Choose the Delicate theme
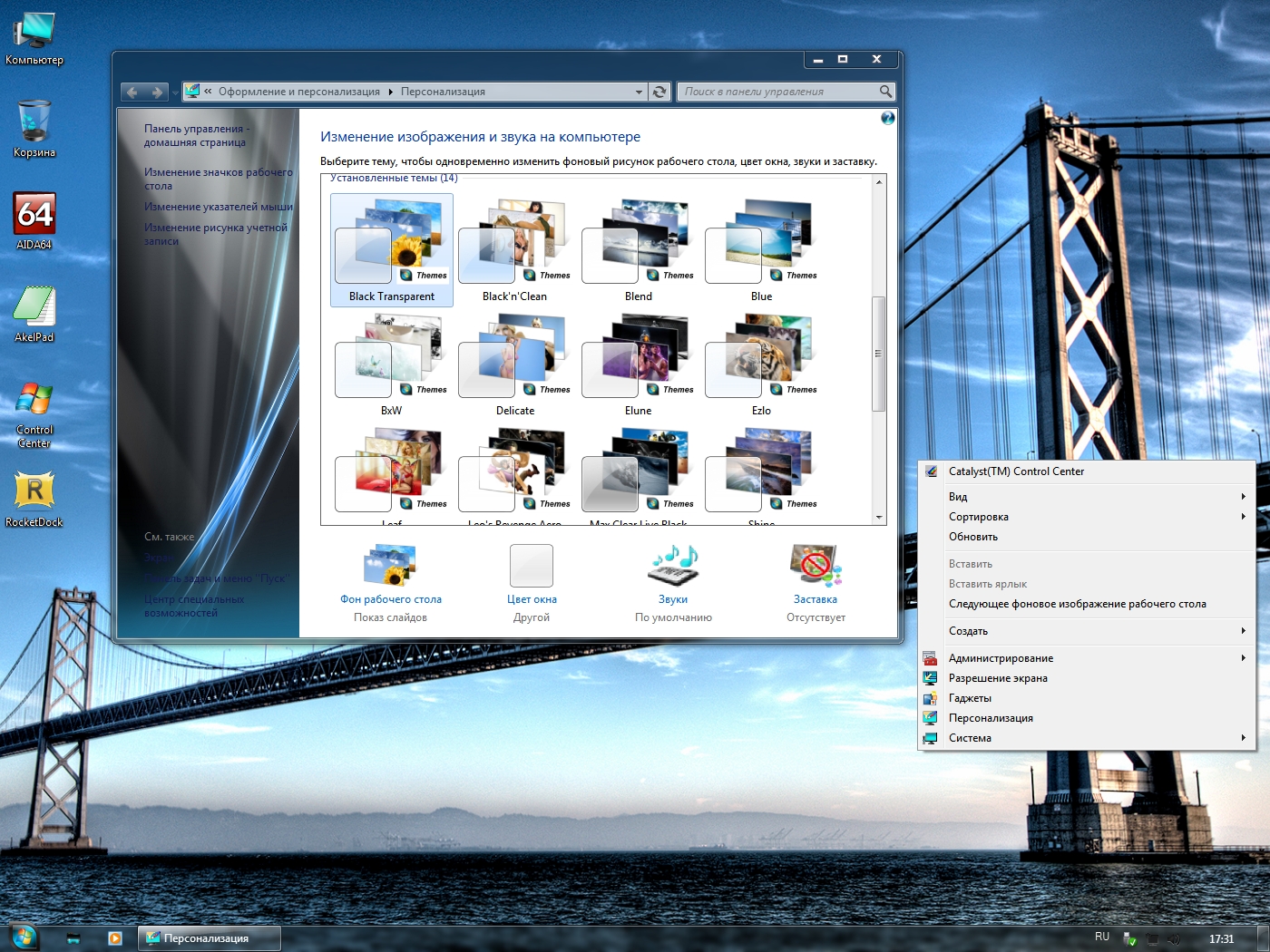The width and height of the screenshot is (1270, 952). [514, 364]
